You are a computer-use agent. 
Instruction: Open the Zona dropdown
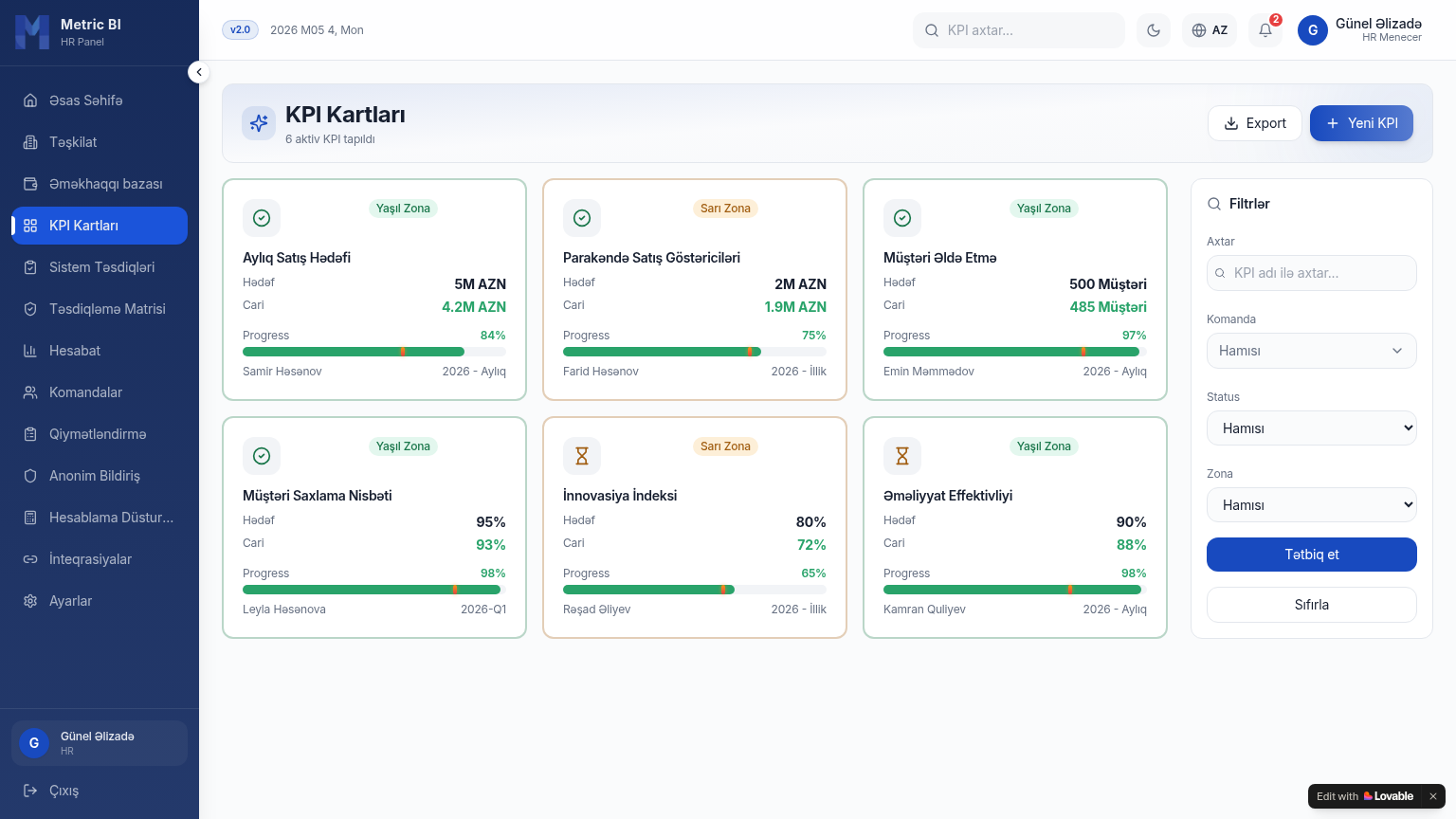click(x=1312, y=505)
